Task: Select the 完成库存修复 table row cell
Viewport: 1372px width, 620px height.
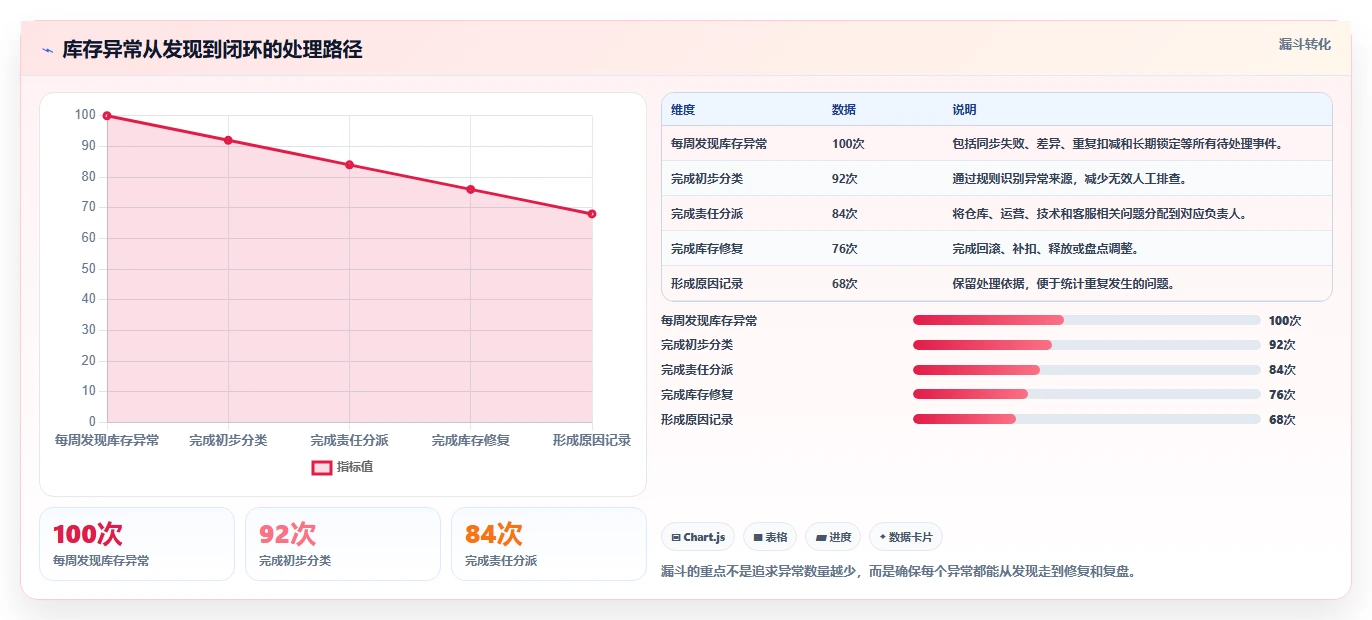Action: pos(742,248)
